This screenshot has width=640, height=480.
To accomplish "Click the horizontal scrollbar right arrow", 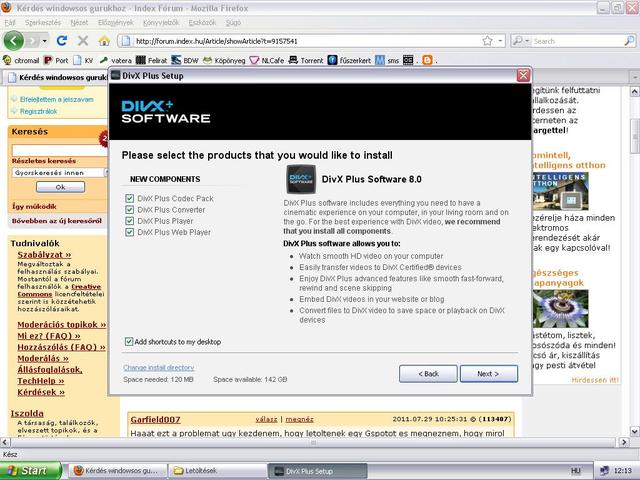I will (624, 442).
